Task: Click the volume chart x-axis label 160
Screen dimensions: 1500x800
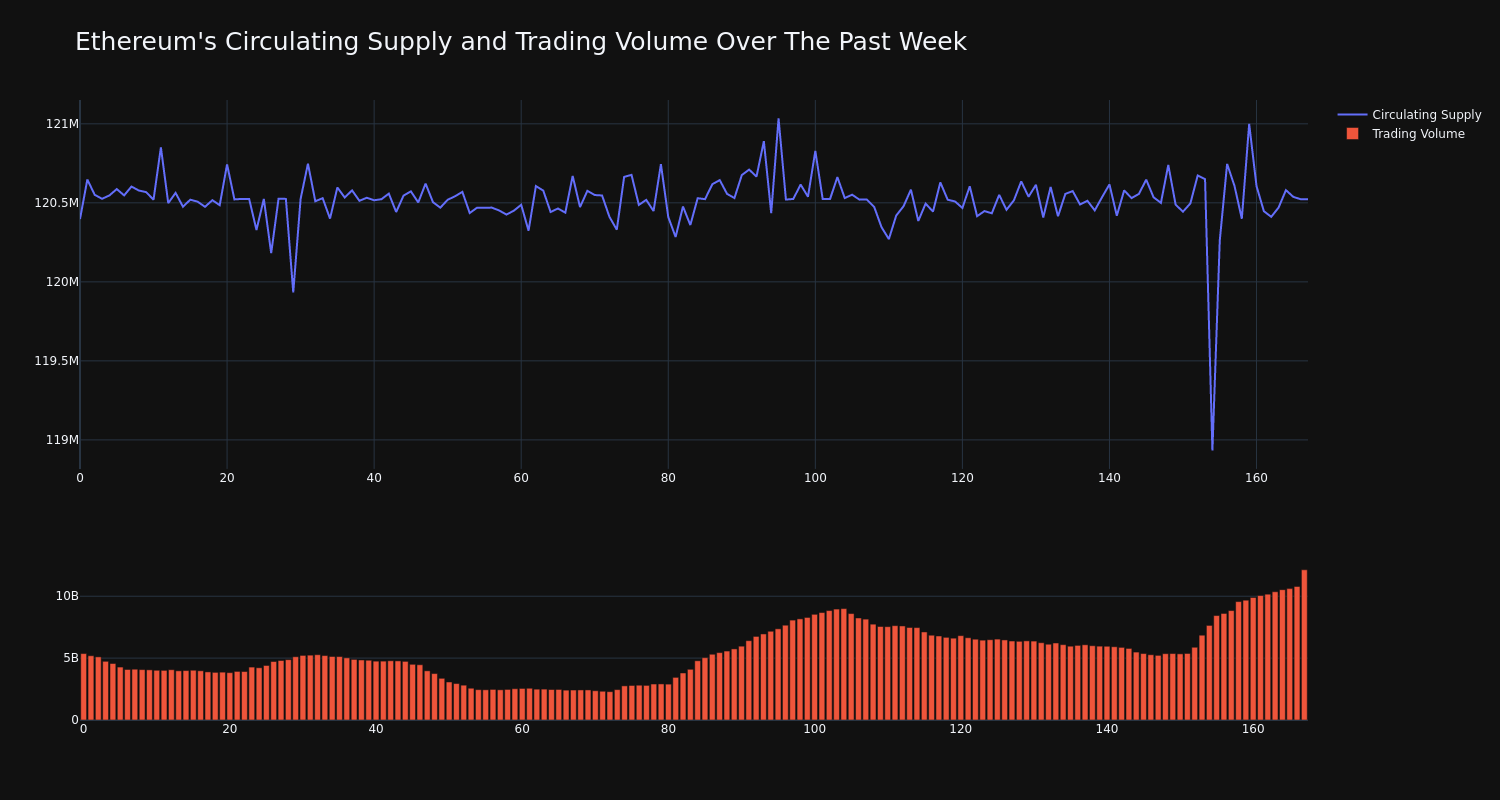Action: coord(1253,729)
